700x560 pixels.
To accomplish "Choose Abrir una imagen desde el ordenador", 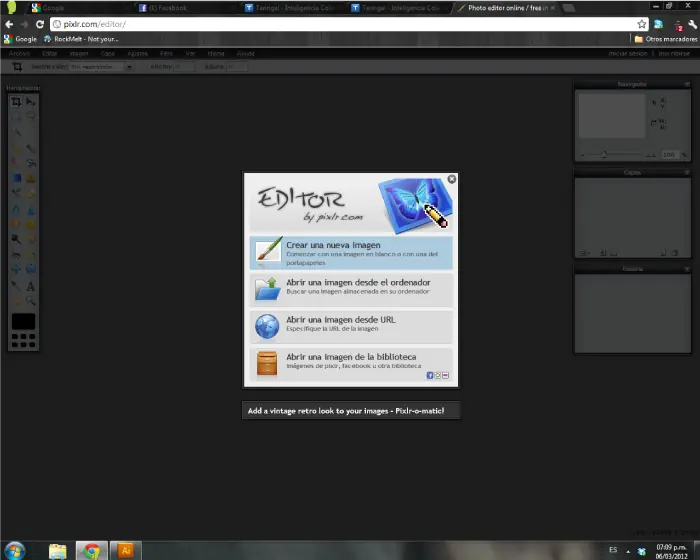I will tap(351, 289).
